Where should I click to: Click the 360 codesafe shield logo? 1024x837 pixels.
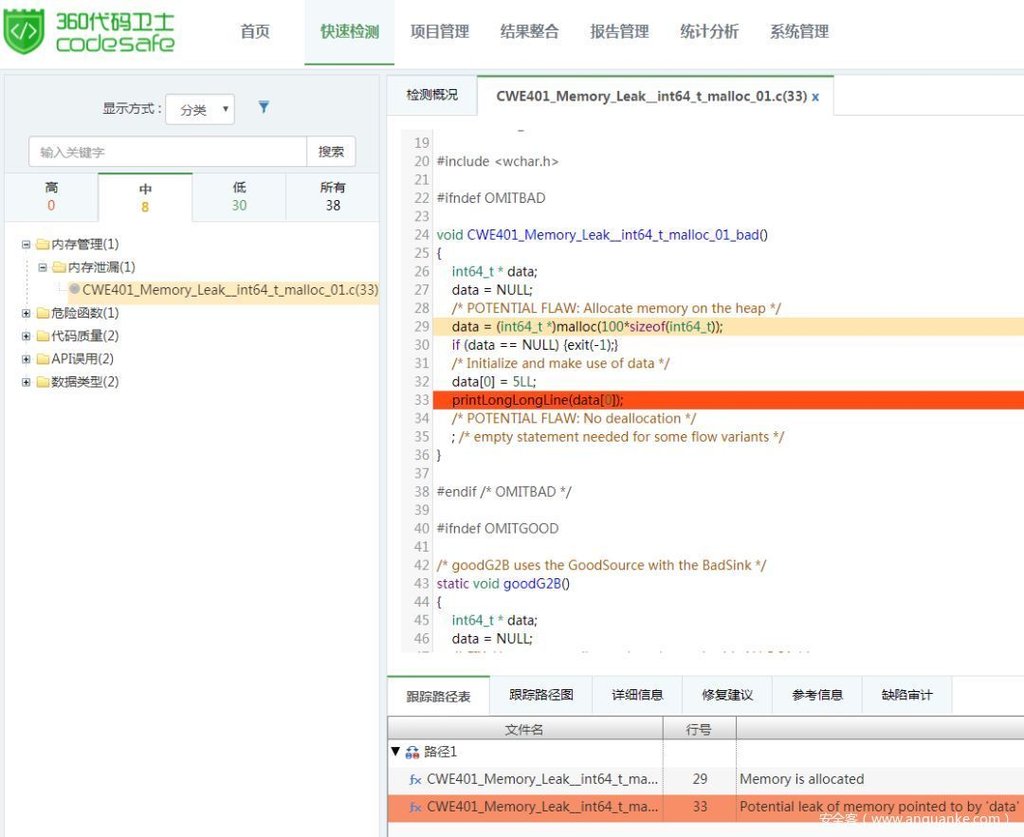coord(24,32)
